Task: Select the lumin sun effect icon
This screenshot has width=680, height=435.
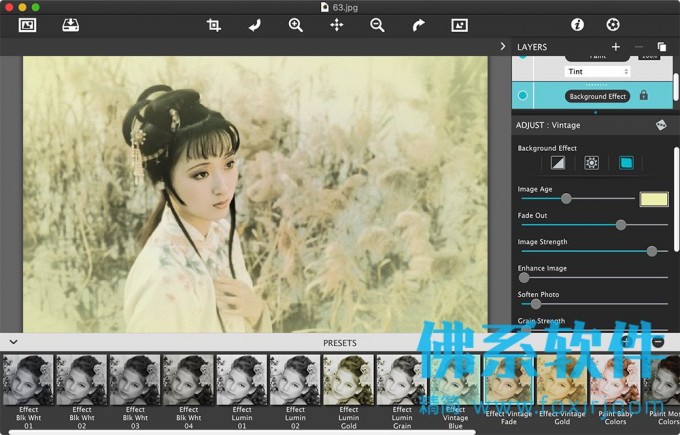Action: pos(592,163)
